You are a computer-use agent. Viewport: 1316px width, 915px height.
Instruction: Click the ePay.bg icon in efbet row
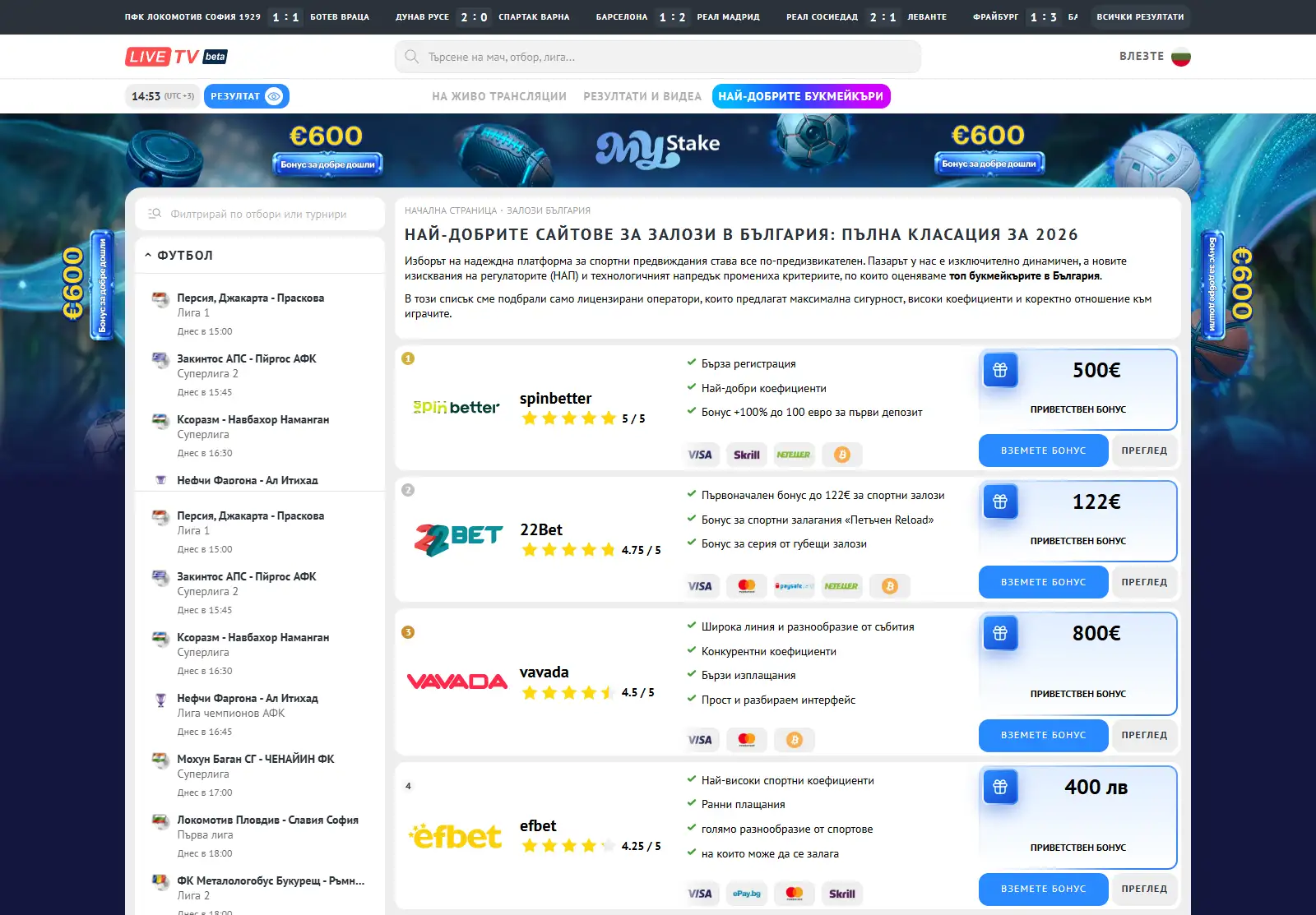747,894
